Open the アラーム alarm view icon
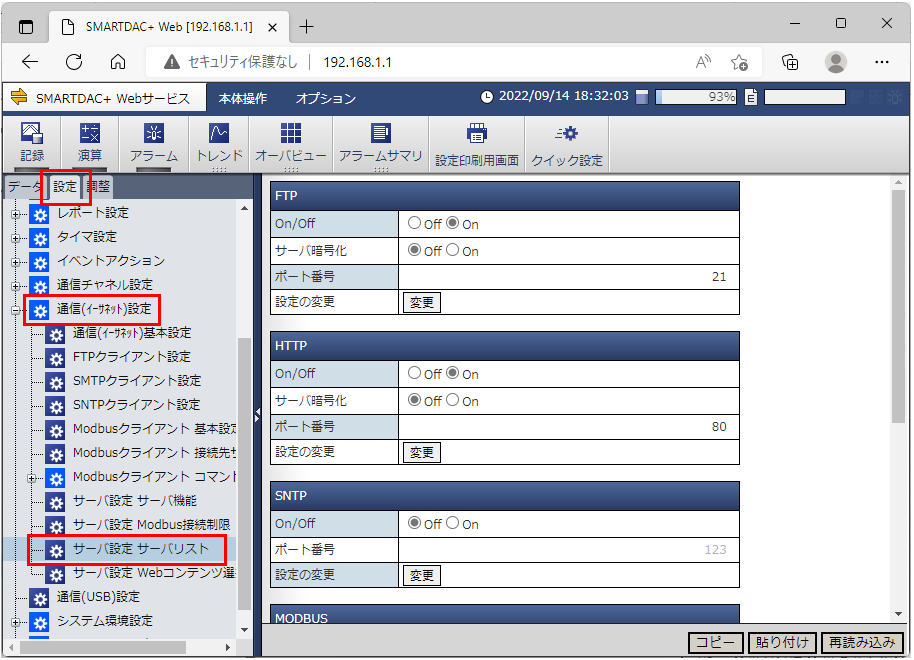The height and width of the screenshot is (660, 914). pos(153,143)
